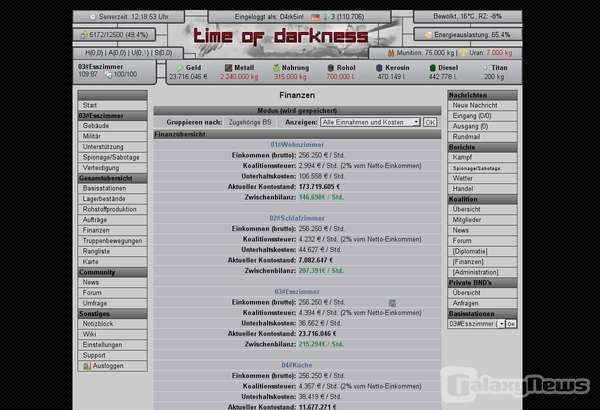Open Rangliste page
This screenshot has width=600, height=410.
(112, 251)
